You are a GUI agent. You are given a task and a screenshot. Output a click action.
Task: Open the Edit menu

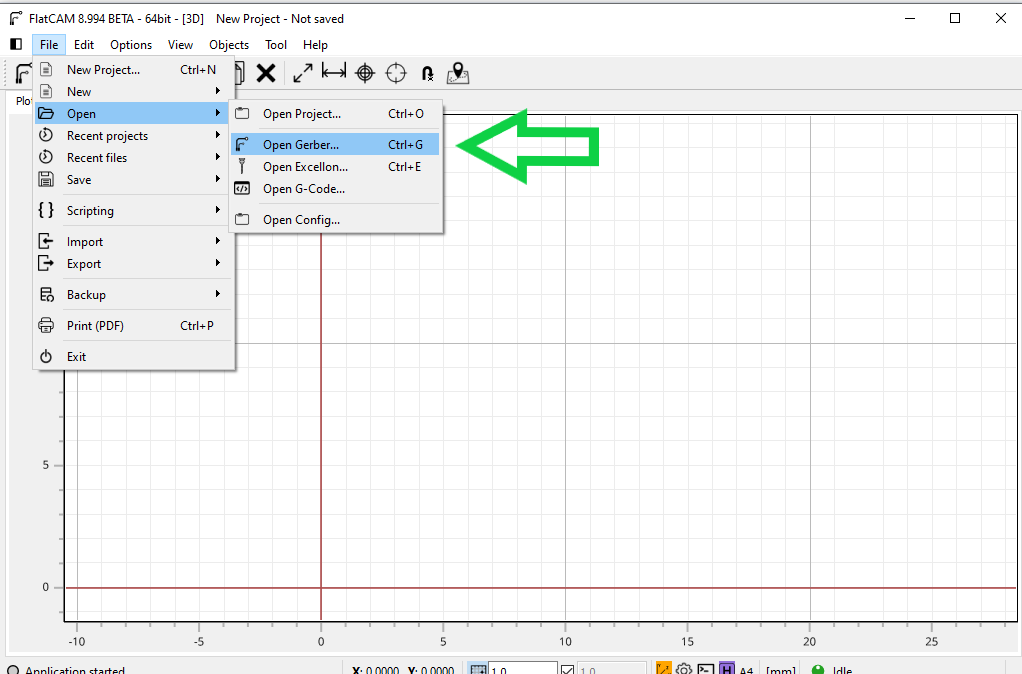coord(83,44)
